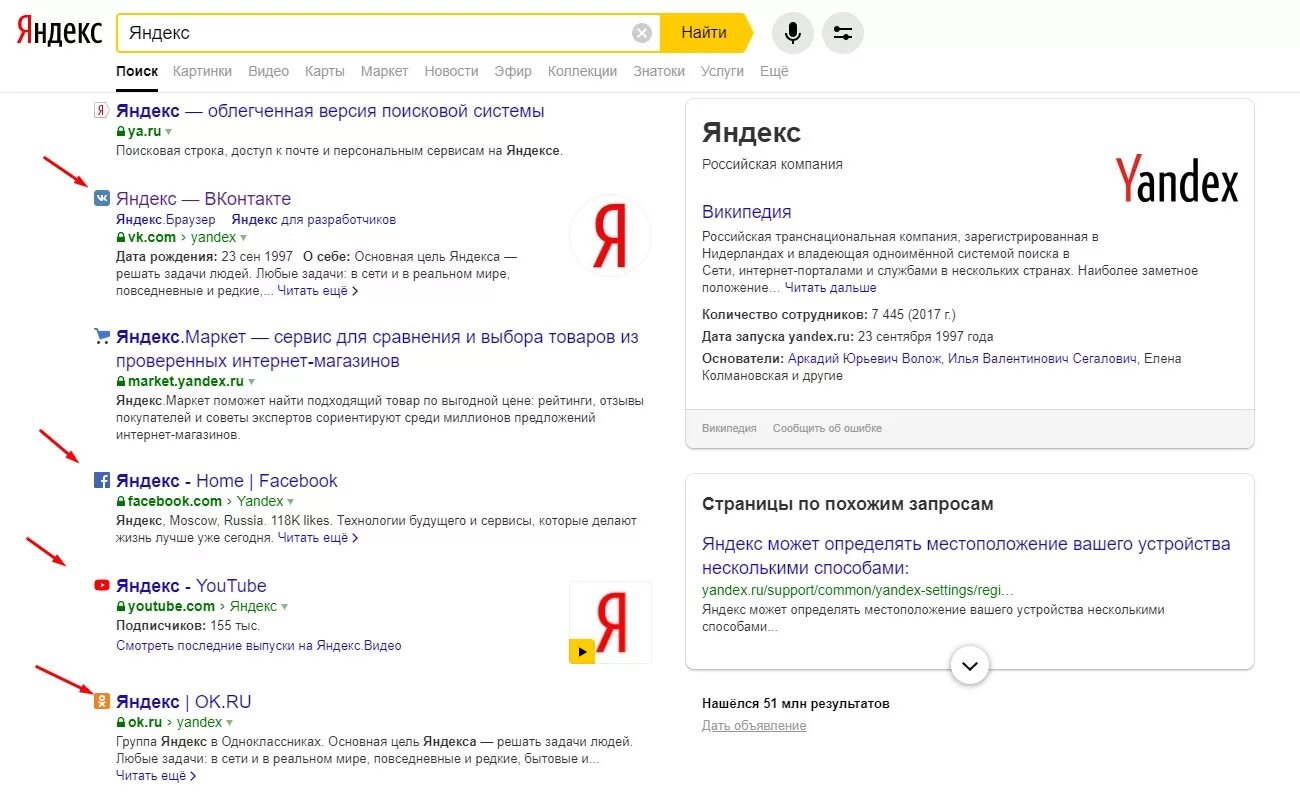Image resolution: width=1300 pixels, height=807 pixels.
Task: Open the Яндекс.Маркет result title
Action: 377,349
